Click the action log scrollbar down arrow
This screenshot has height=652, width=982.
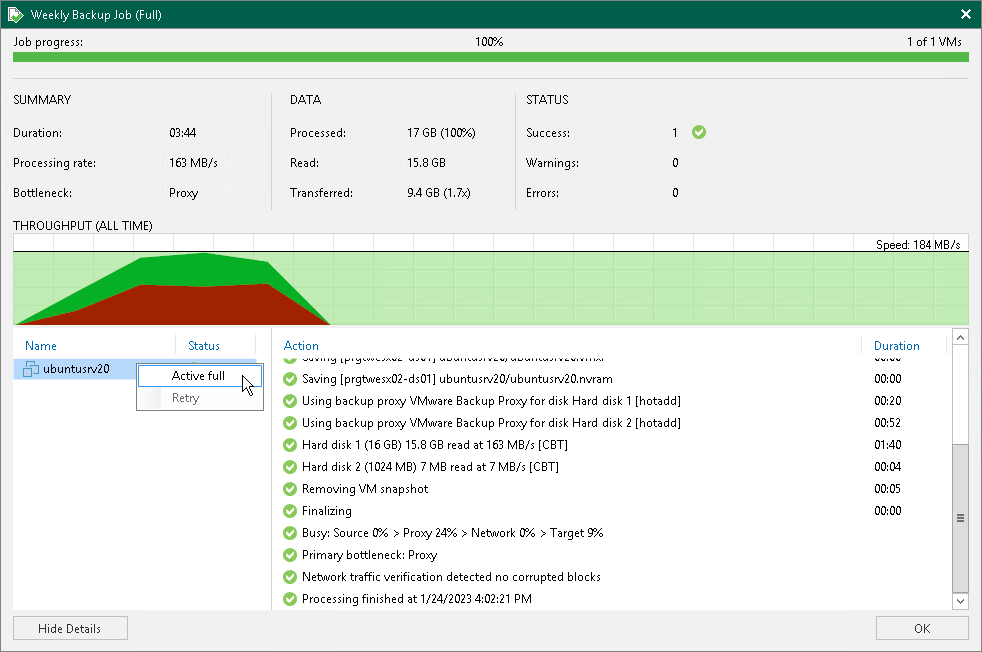(x=960, y=601)
